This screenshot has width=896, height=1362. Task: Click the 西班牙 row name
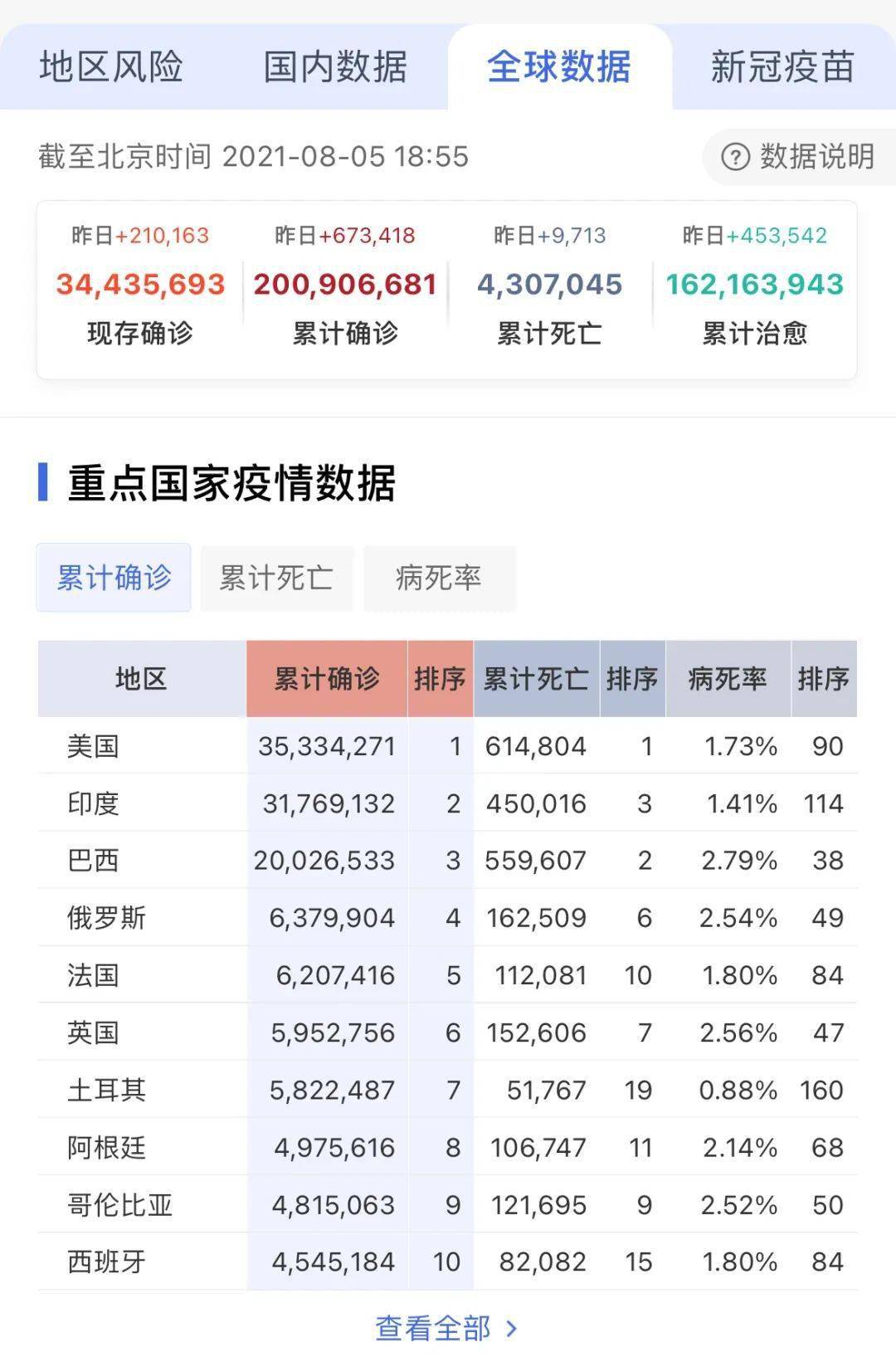pos(106,1262)
